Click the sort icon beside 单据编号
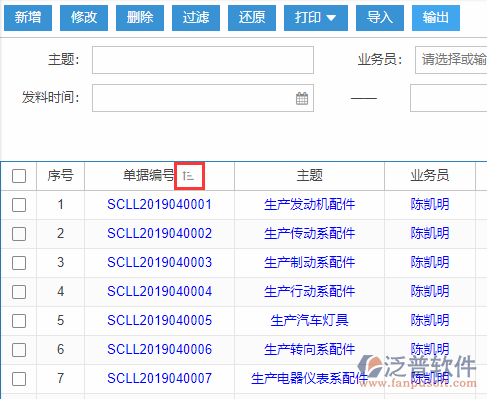Screen dimensions: 487x399 pos(188,176)
